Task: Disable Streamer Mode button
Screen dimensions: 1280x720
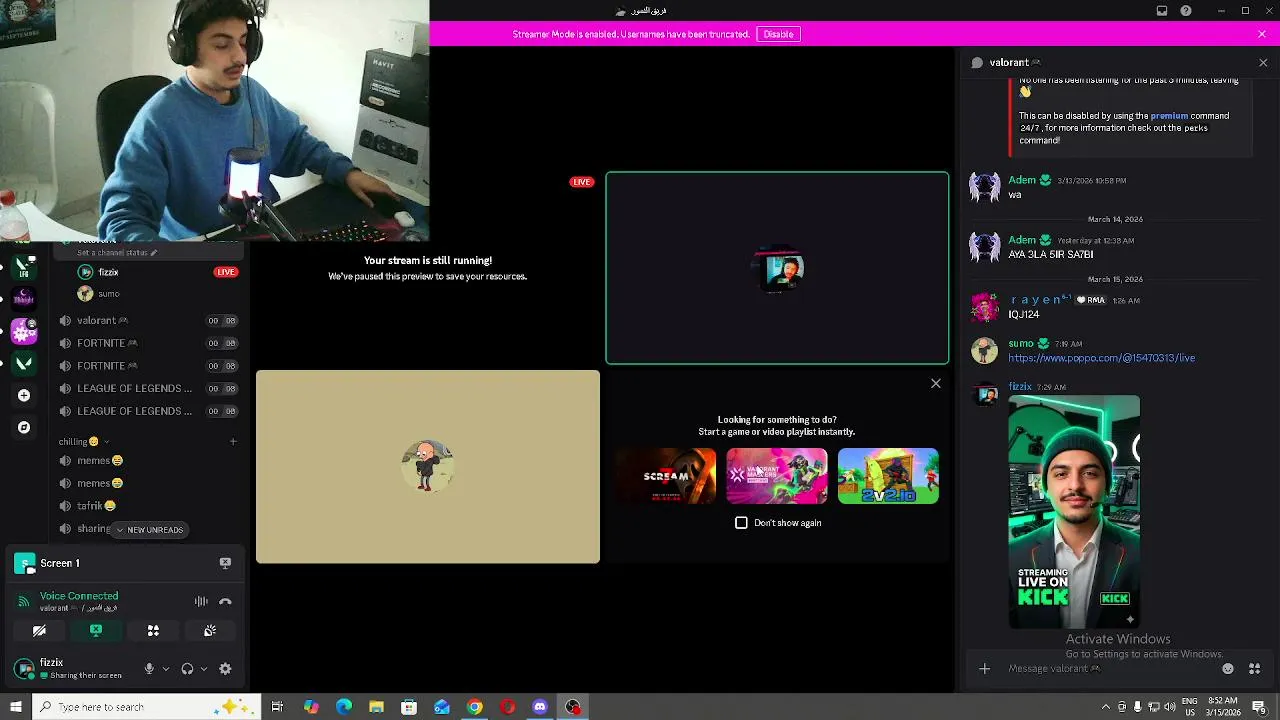Action: [778, 34]
